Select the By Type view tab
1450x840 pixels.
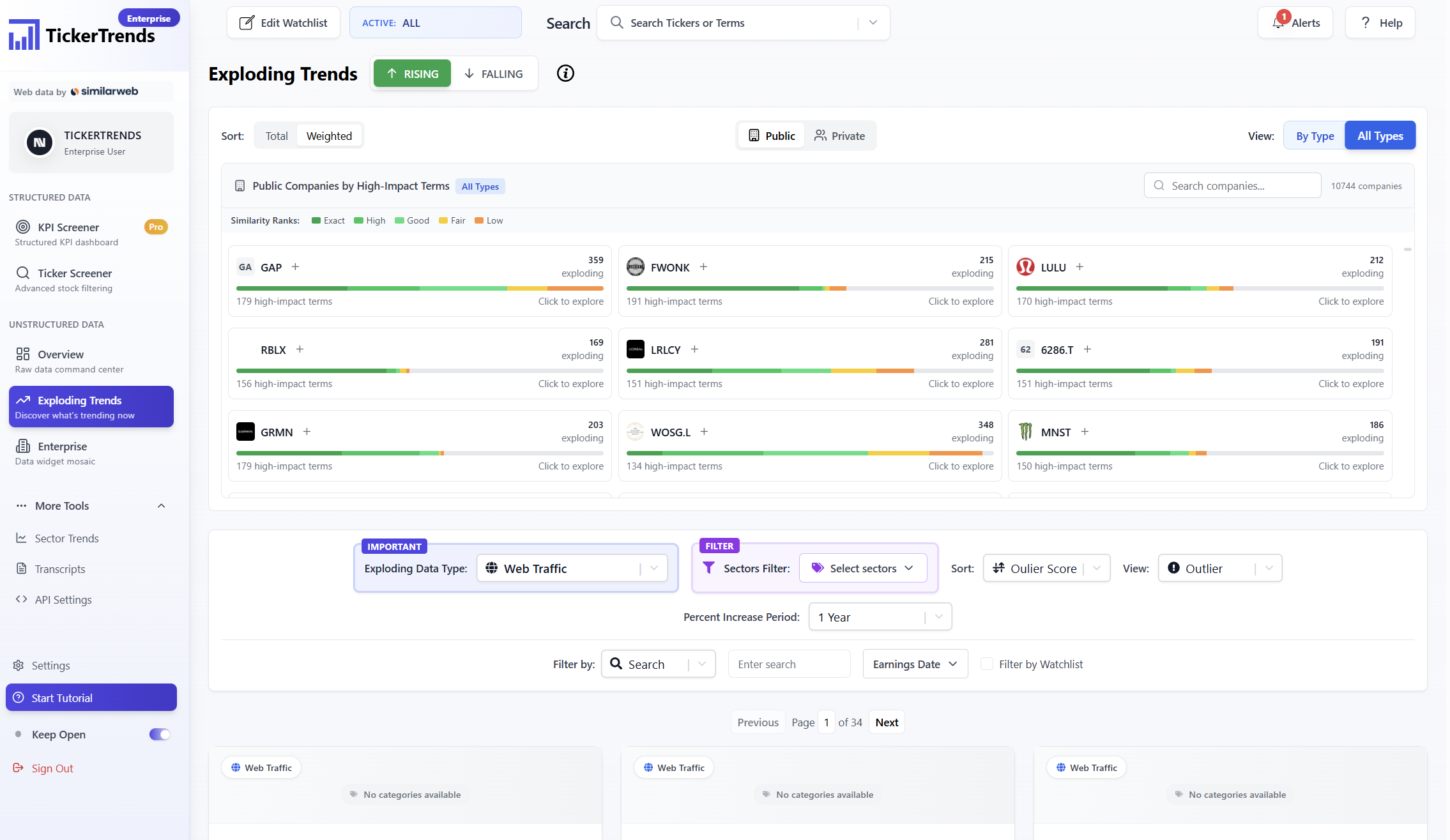(x=1315, y=136)
